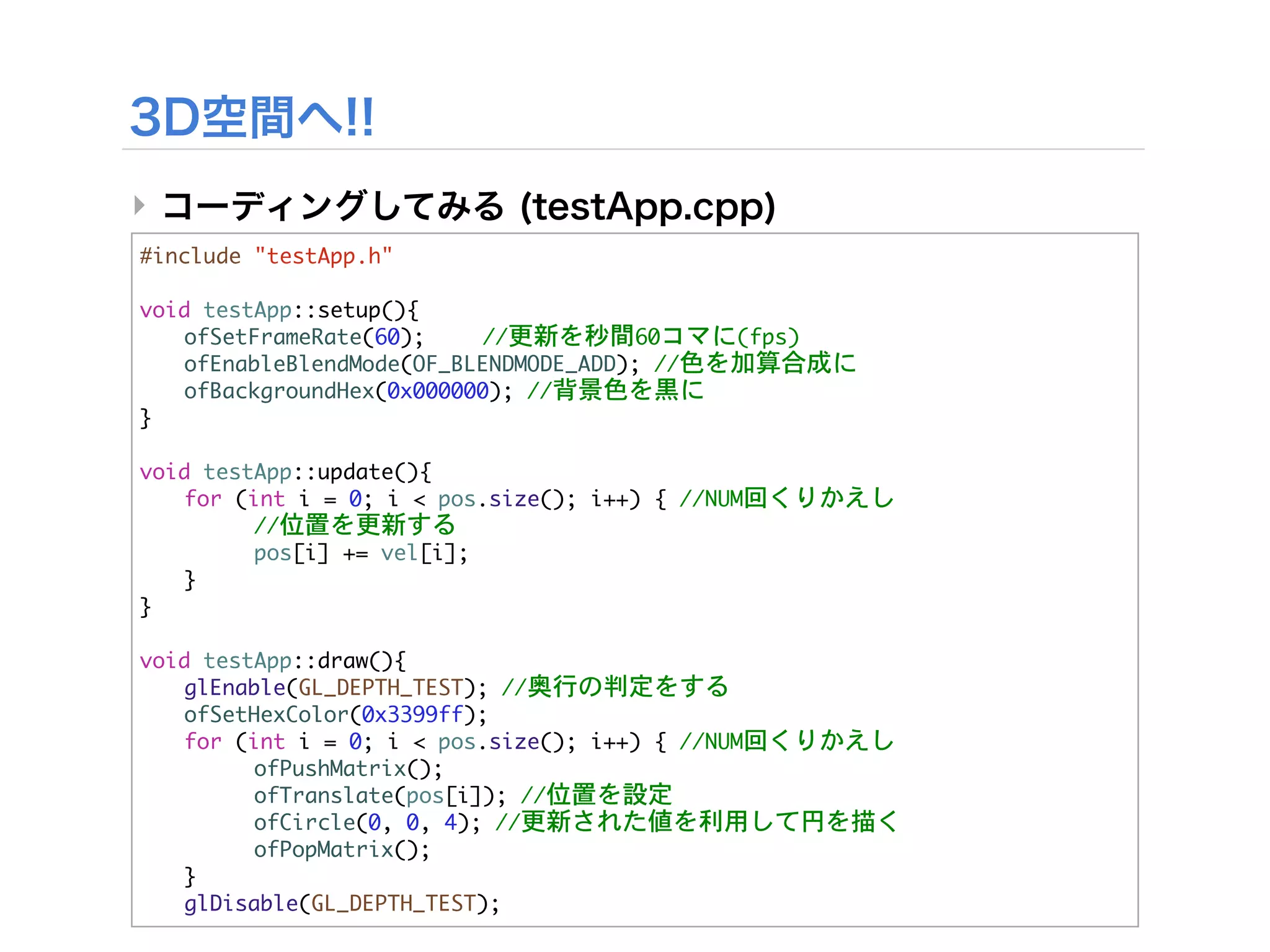The height and width of the screenshot is (952, 1270).
Task: Click "ofEnableBlendMode(OF_BLENDMODE_ADD);"
Action: (x=411, y=364)
